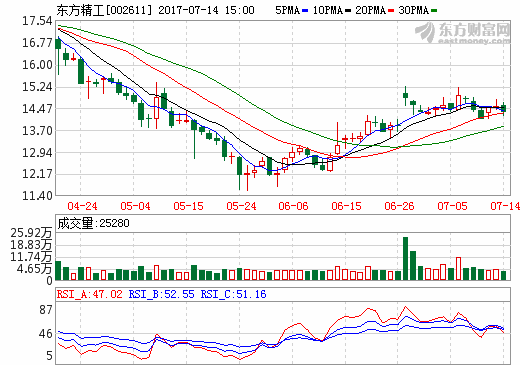The image size is (520, 365).
Task: Click price axis value 16.00
Action: (x=37, y=65)
